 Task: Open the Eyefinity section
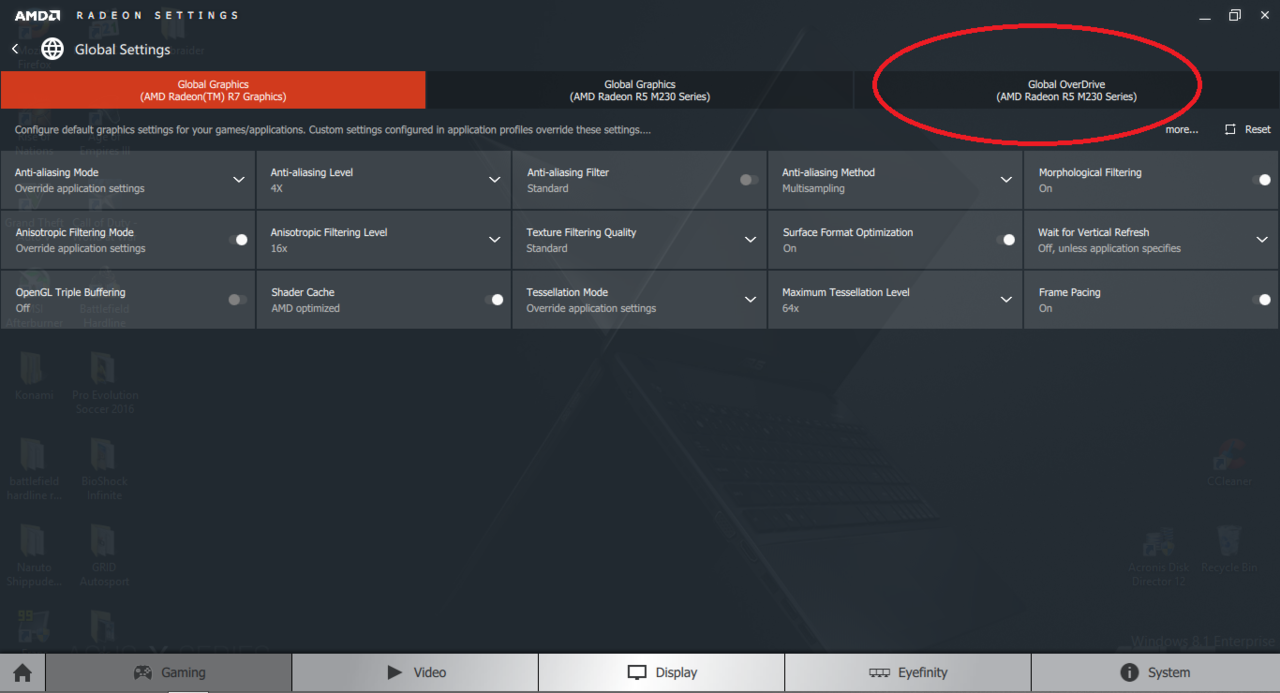click(907, 673)
